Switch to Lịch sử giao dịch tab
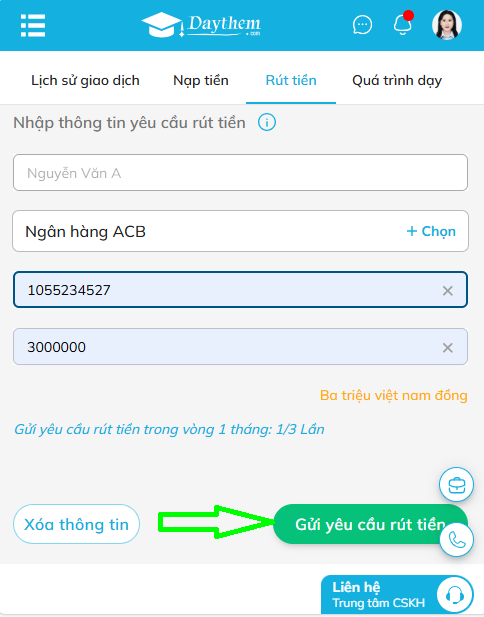The height and width of the screenshot is (617, 484). [85, 80]
